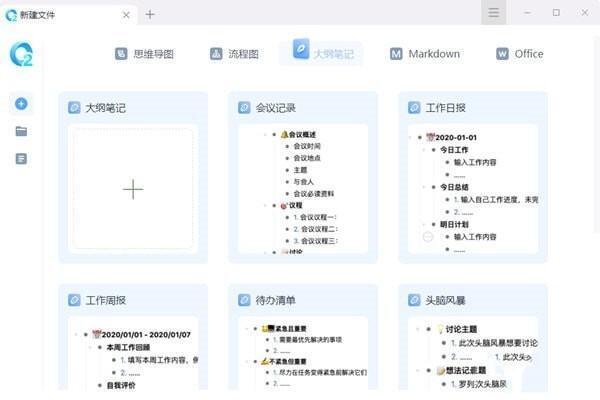Click the 工作日报 card title text
The image size is (600, 400).
click(x=445, y=108)
